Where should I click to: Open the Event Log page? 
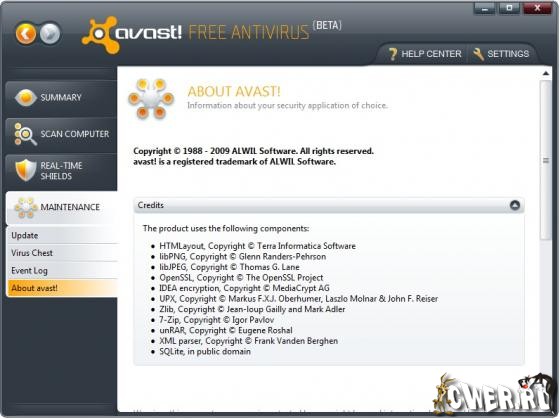coord(61,270)
